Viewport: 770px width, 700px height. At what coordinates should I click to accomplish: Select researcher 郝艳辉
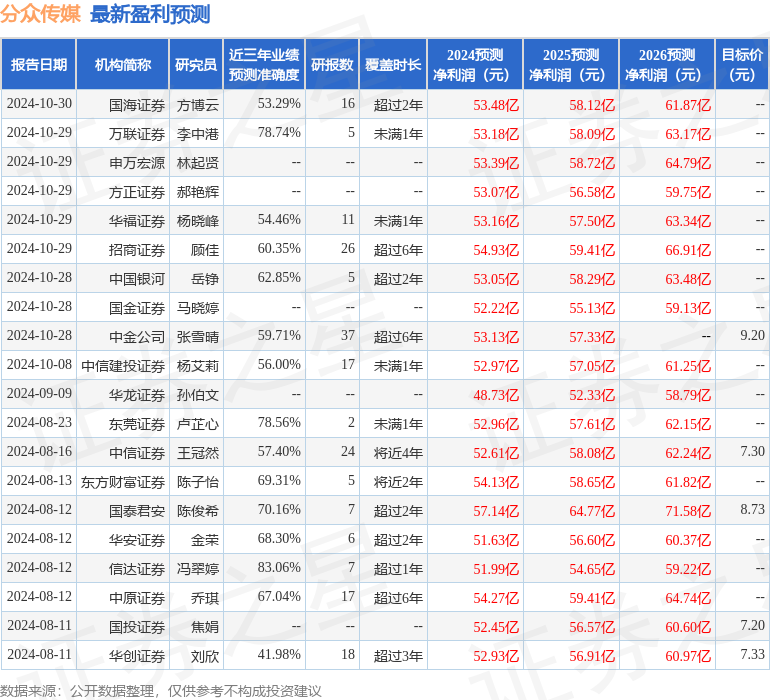point(198,192)
